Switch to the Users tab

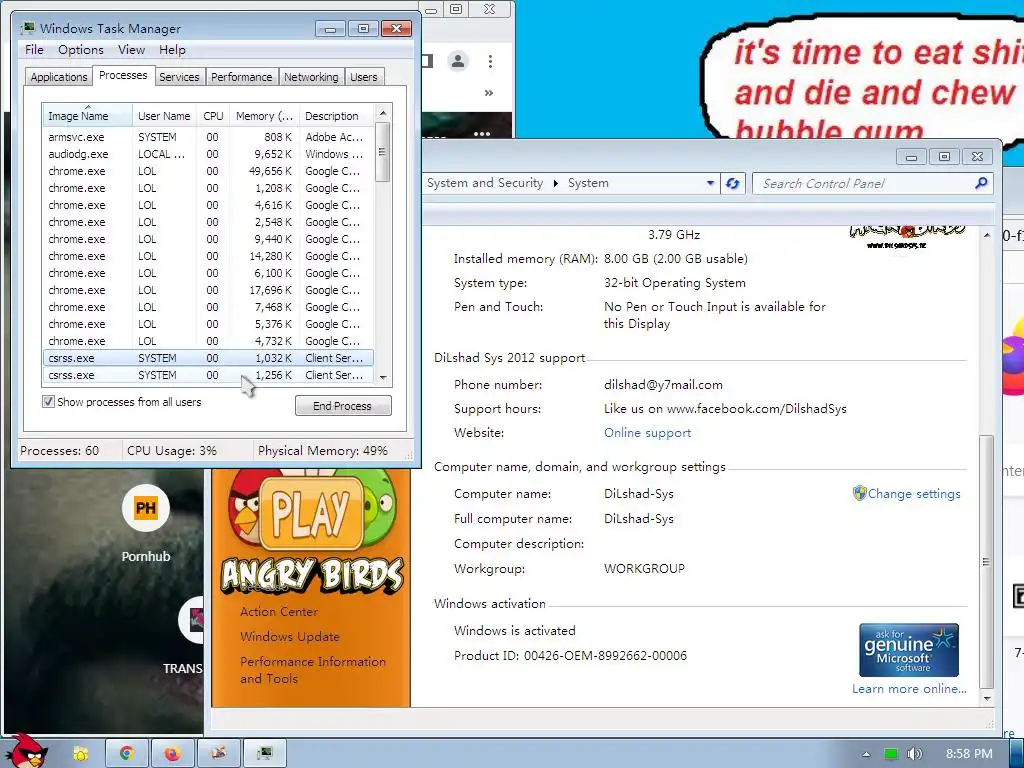click(363, 77)
